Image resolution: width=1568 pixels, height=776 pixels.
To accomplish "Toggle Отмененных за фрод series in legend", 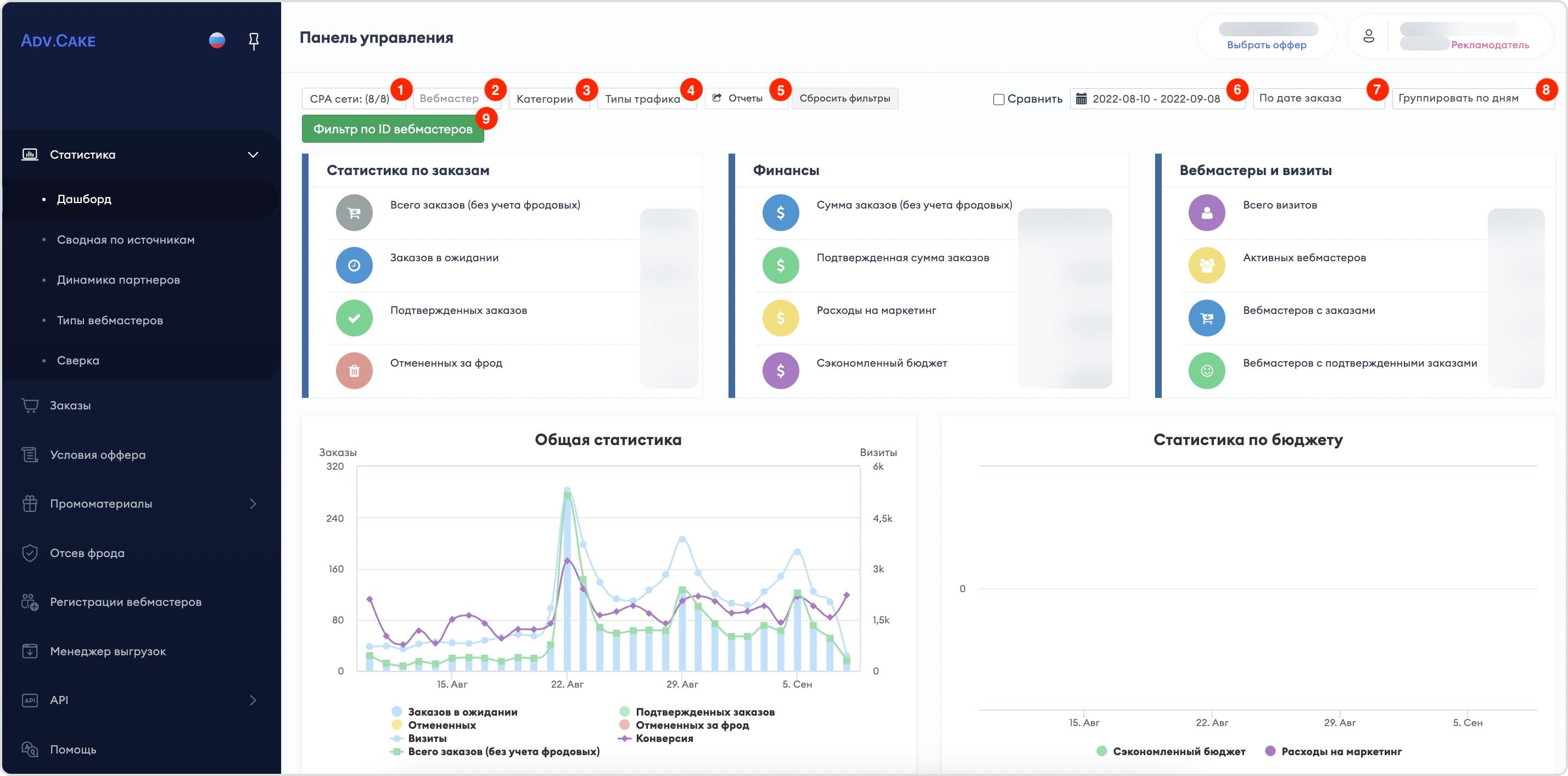I will pyautogui.click(x=684, y=725).
